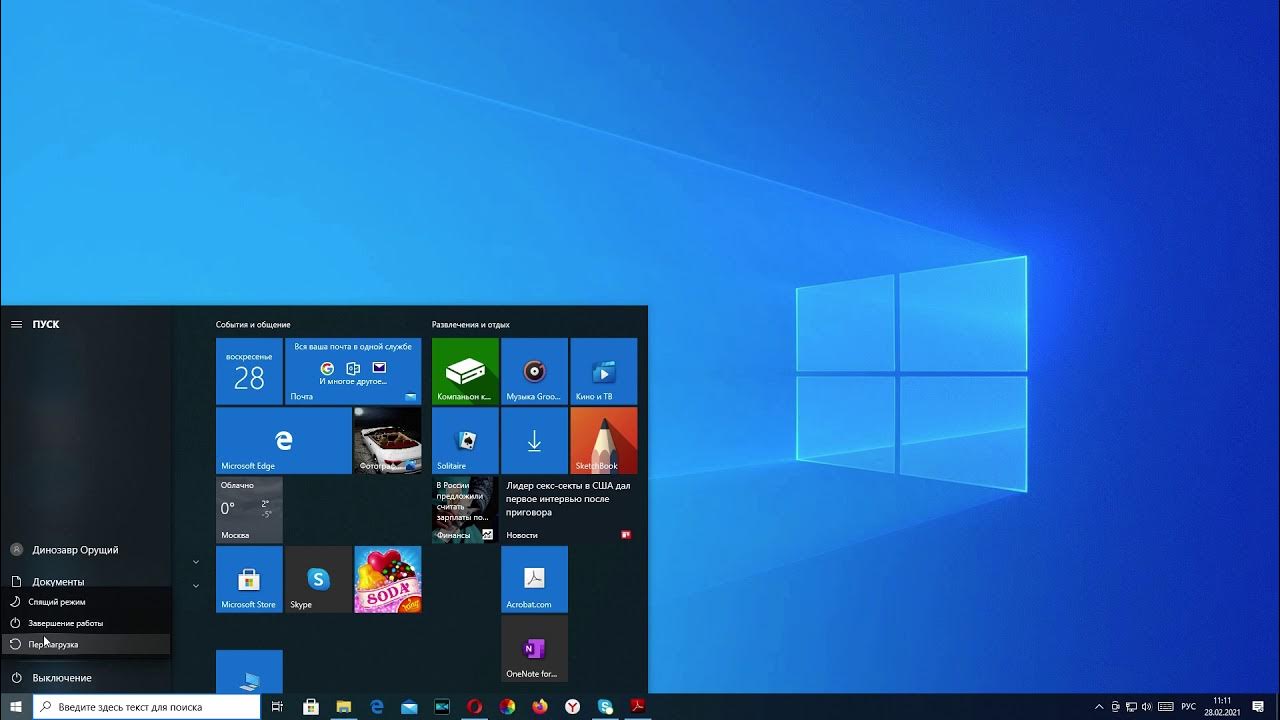Launch Yandex Browser from taskbar

[572, 707]
